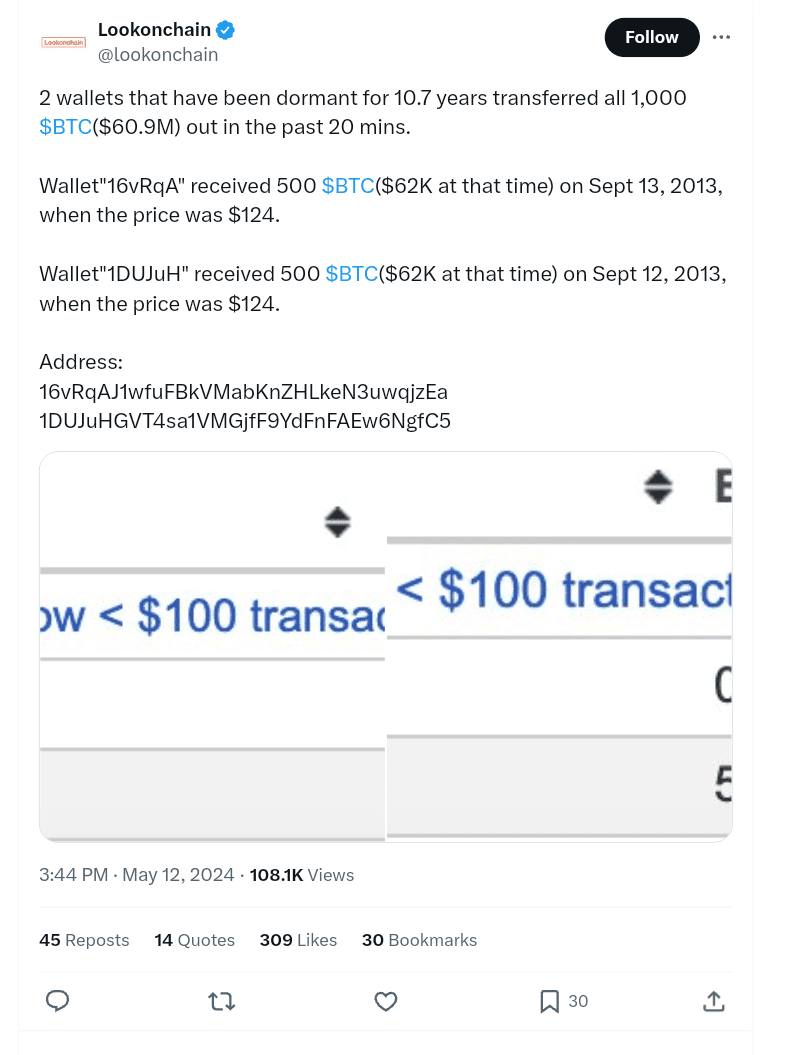Click $BTC cashtag in the 1DUJuH line

(x=352, y=274)
